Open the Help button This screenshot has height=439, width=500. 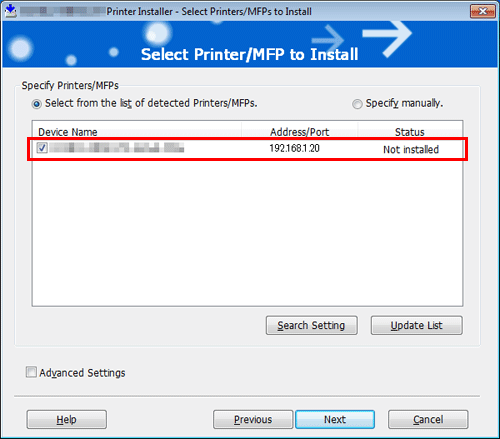[67, 419]
